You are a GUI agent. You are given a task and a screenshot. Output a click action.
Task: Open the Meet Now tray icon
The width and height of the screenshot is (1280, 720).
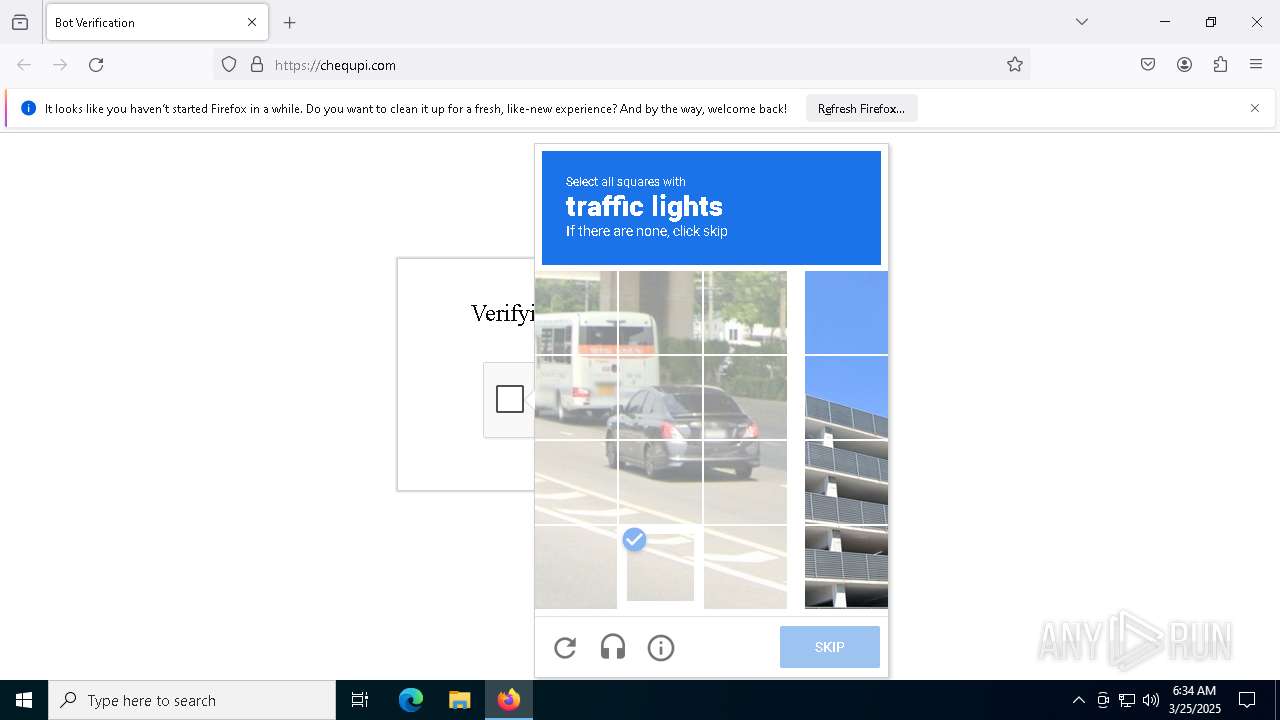point(1103,700)
